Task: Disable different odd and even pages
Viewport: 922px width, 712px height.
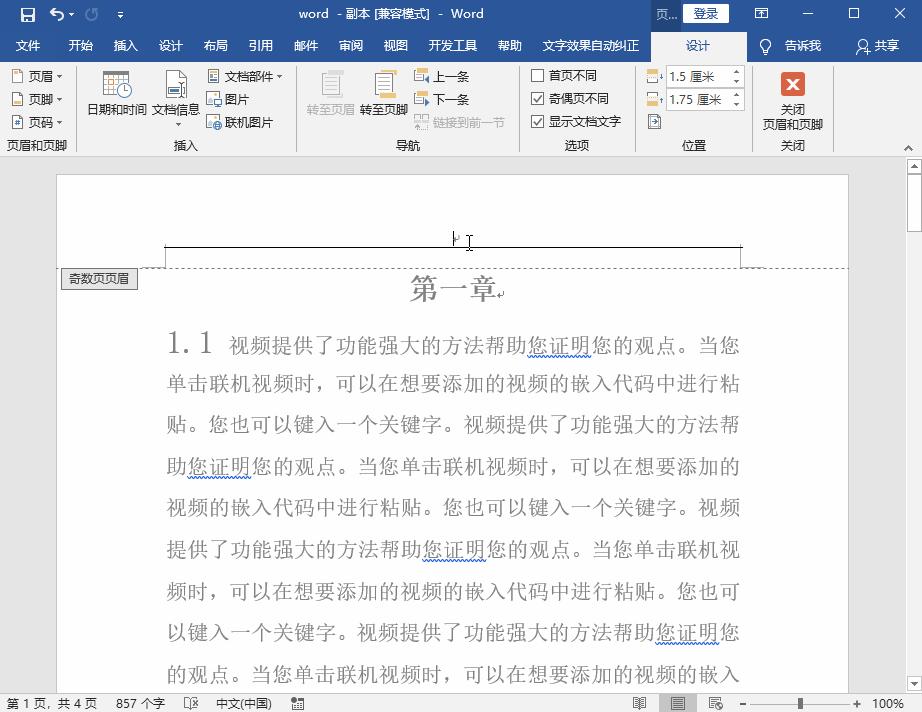Action: point(538,98)
